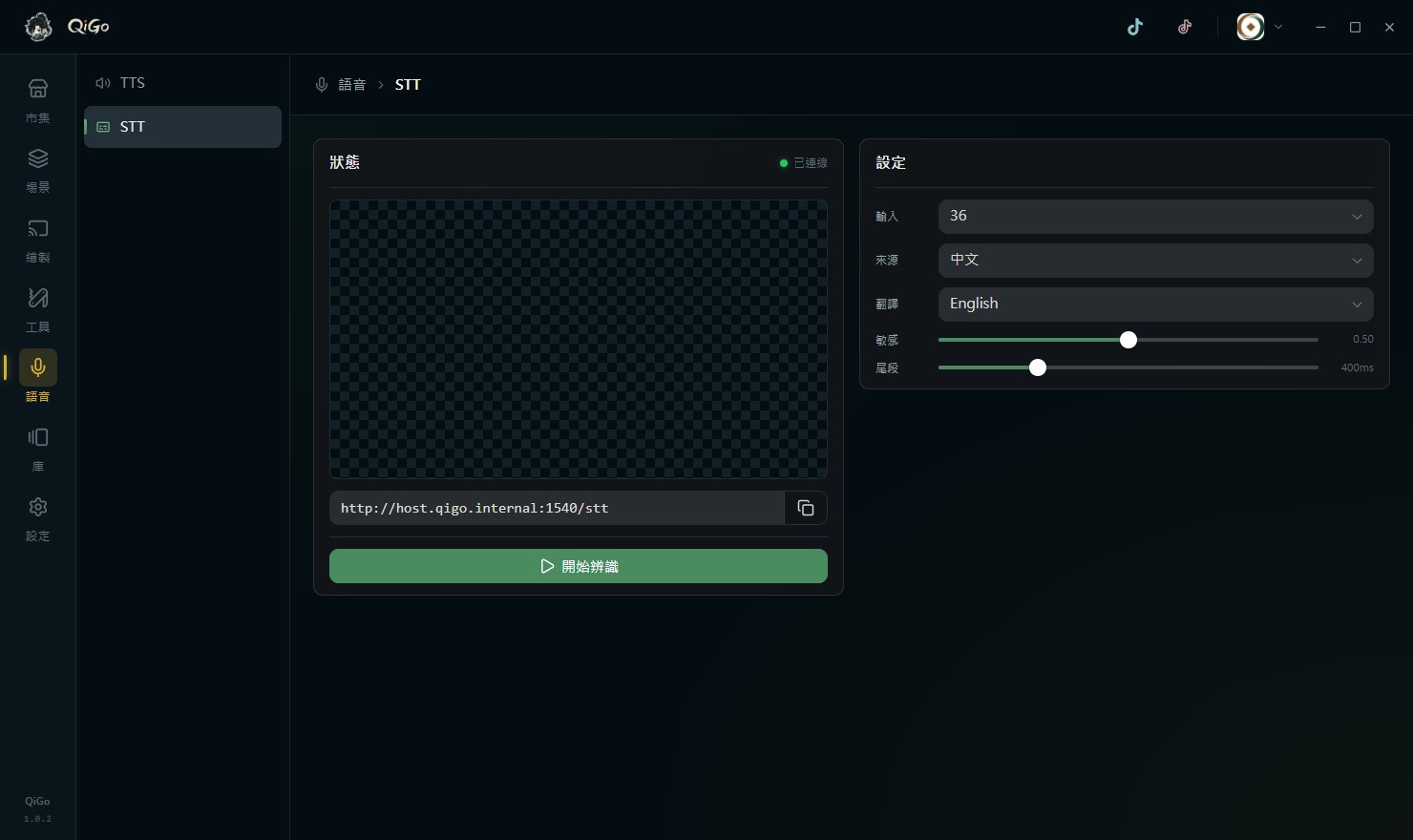Click the 開始辨識 start recognition button

pyautogui.click(x=579, y=566)
